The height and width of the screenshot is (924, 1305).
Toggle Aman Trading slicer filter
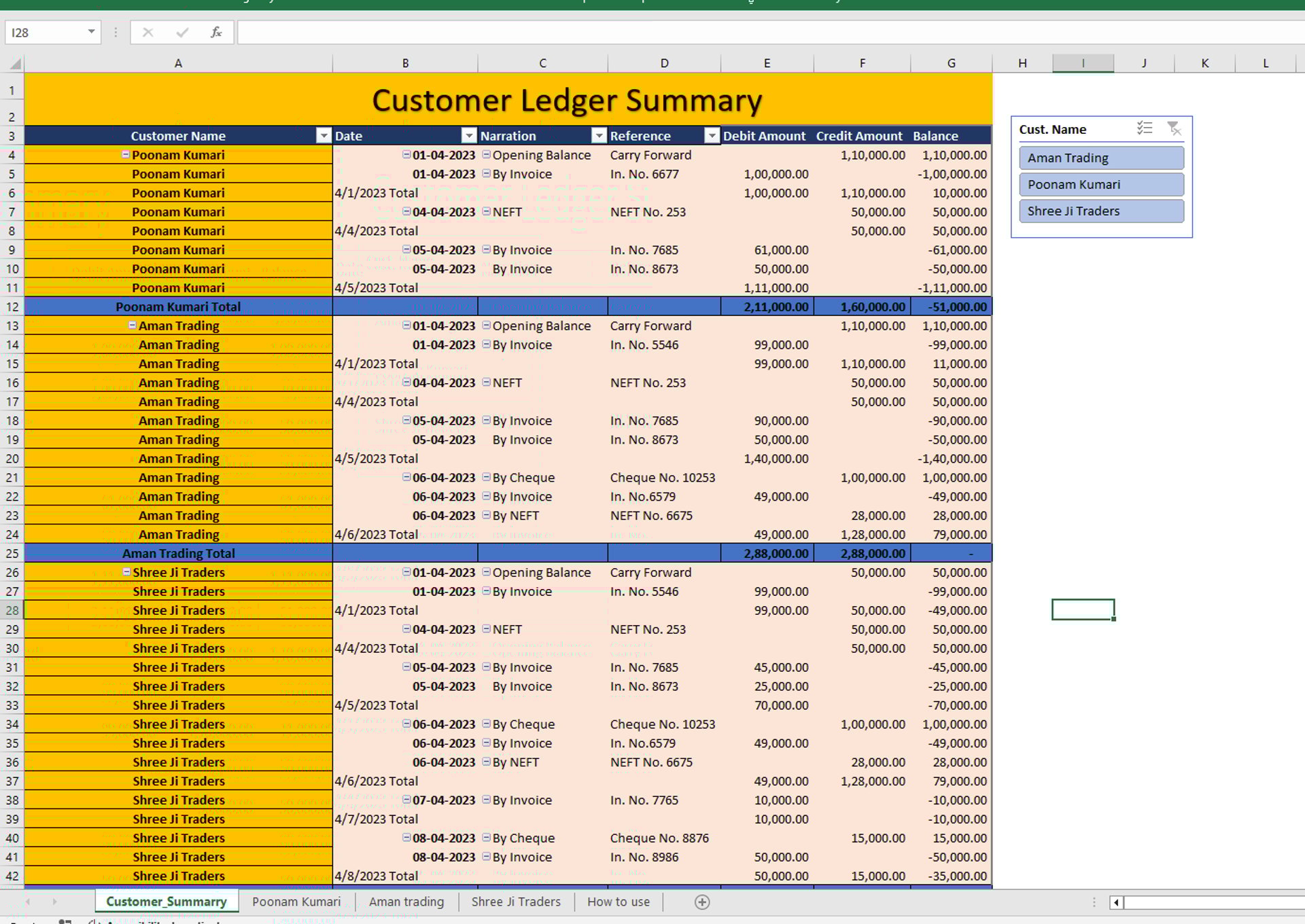(x=1100, y=158)
